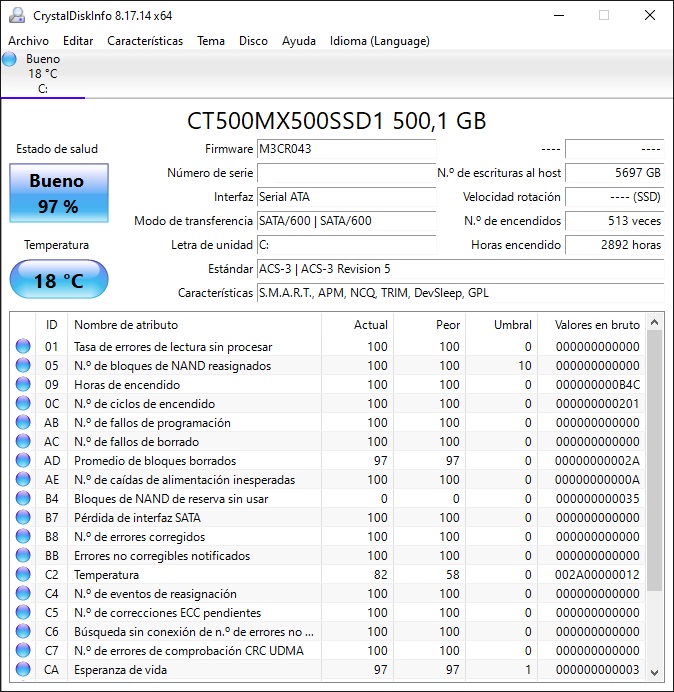
Task: Click the Interfaz field Serial ATA
Action: [346, 197]
